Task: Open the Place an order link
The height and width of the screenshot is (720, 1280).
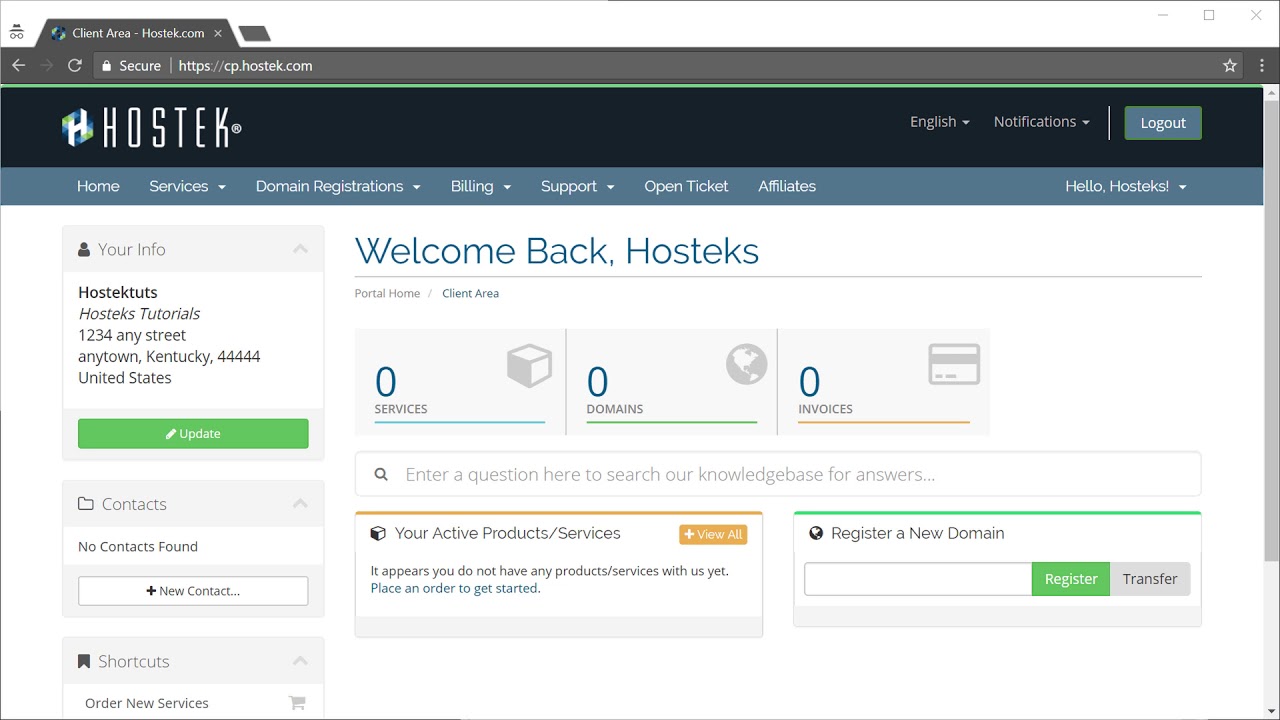Action: click(x=455, y=589)
